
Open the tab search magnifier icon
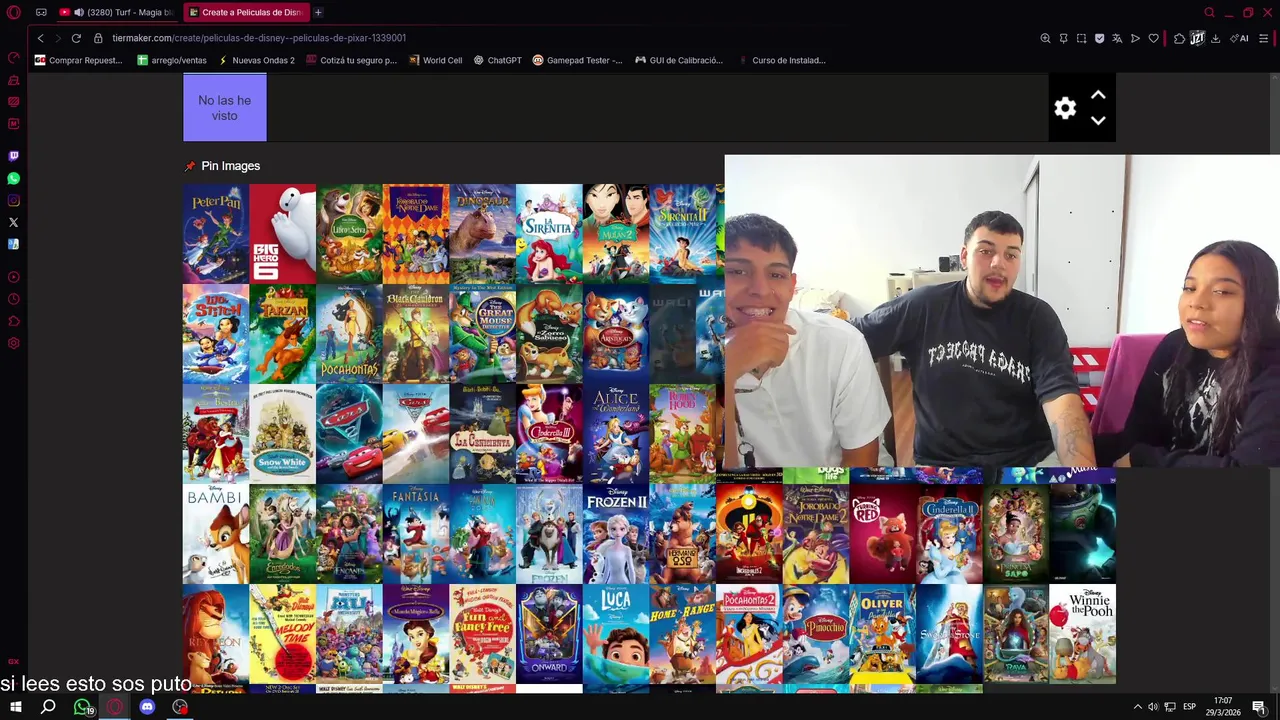(x=1209, y=12)
